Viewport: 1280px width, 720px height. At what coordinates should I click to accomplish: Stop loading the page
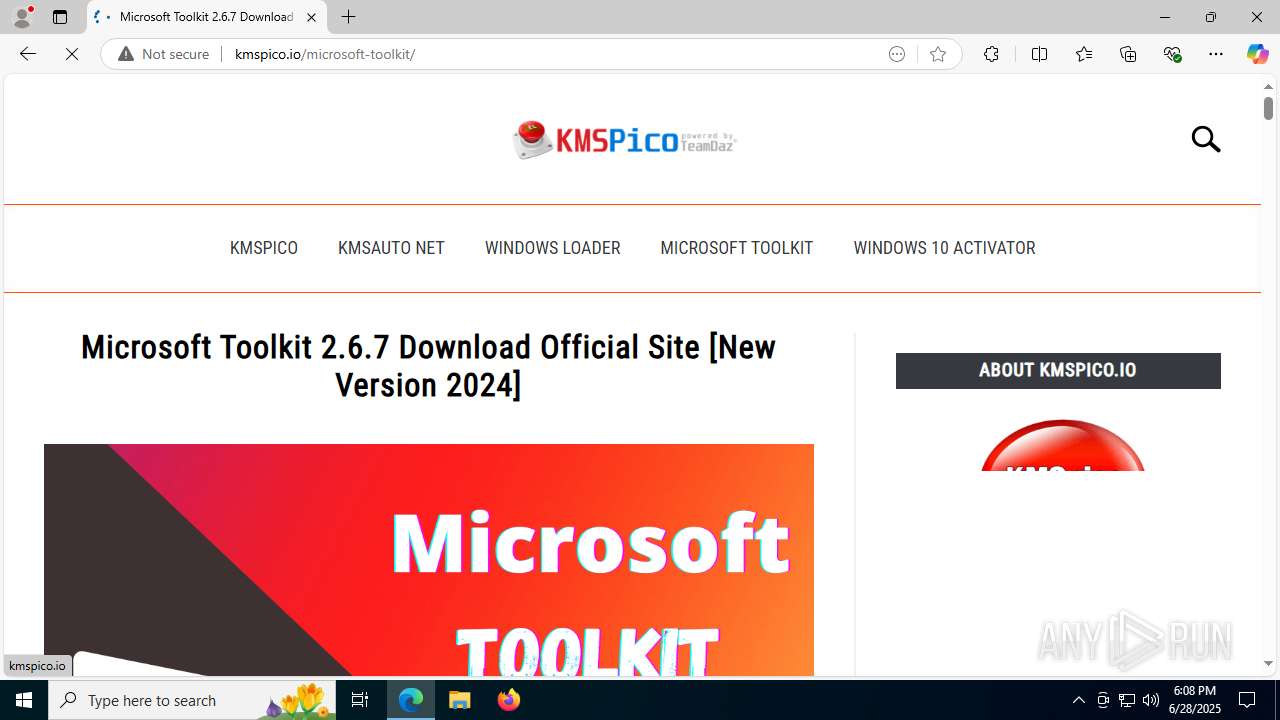[x=72, y=54]
